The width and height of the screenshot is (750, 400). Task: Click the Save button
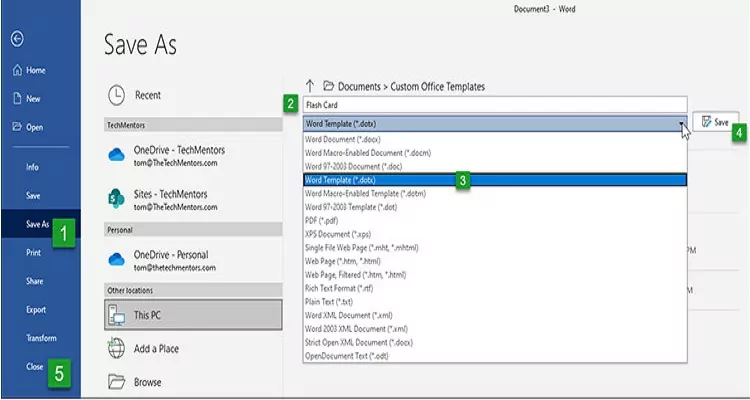(x=716, y=122)
